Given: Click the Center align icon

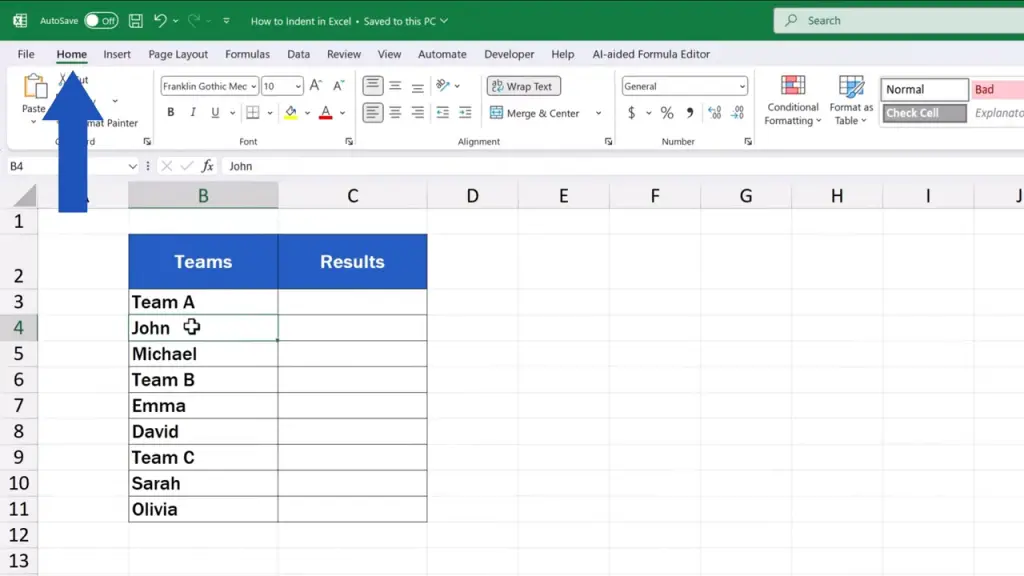Looking at the screenshot, I should 395,113.
